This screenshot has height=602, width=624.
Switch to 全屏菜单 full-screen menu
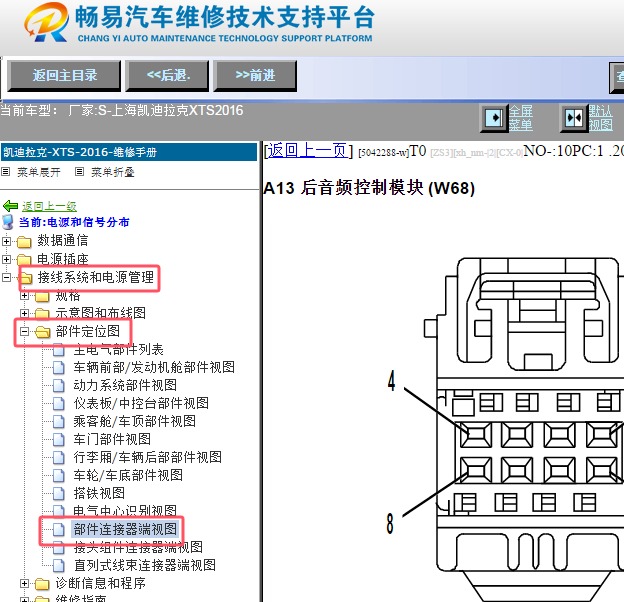[x=521, y=118]
